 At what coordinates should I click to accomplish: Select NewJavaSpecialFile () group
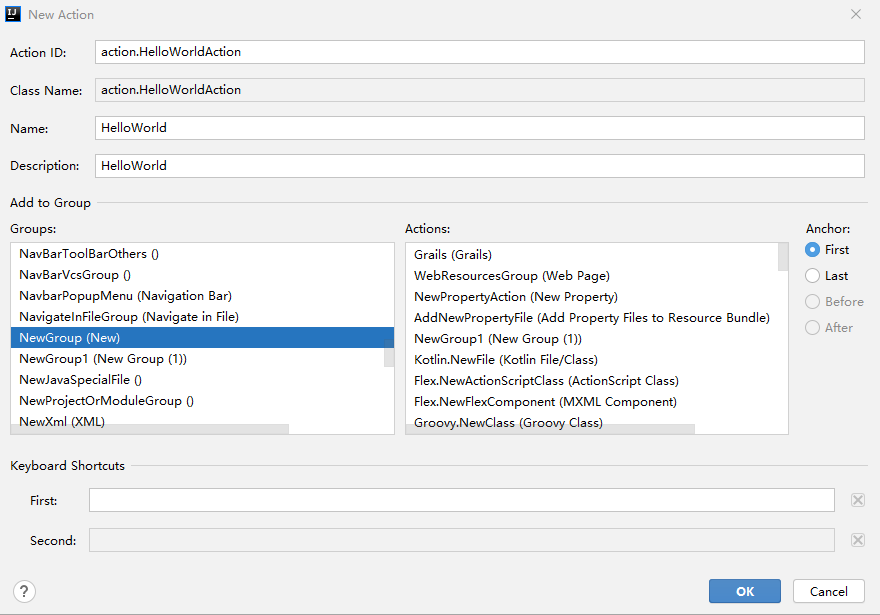point(202,380)
